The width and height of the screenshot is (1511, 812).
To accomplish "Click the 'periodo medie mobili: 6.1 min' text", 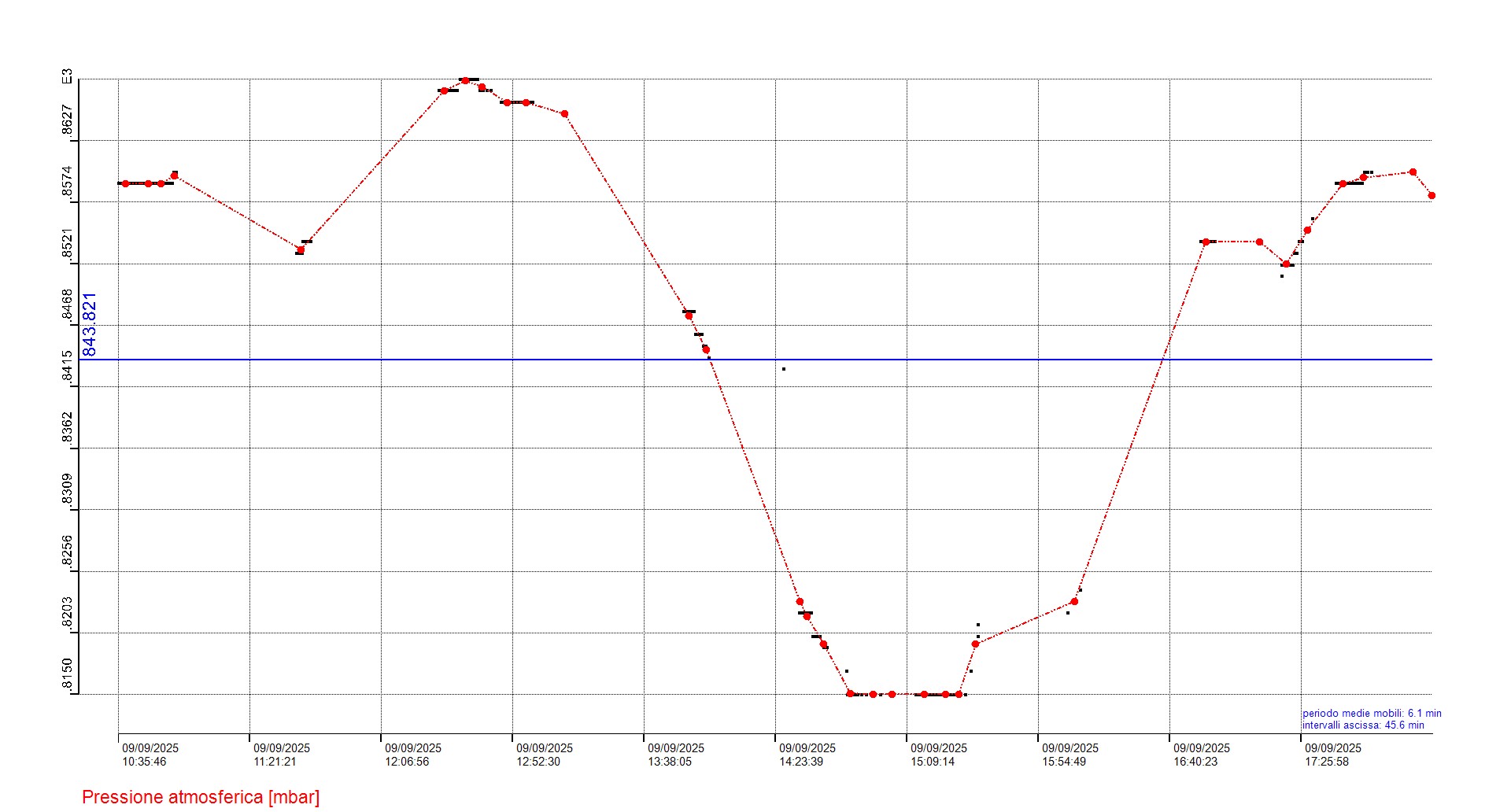I will (x=1372, y=714).
